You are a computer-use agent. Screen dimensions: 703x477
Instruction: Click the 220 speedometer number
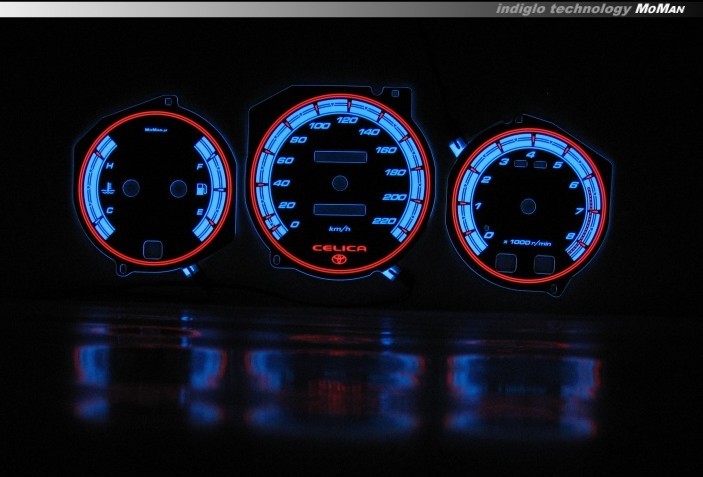pyautogui.click(x=385, y=221)
